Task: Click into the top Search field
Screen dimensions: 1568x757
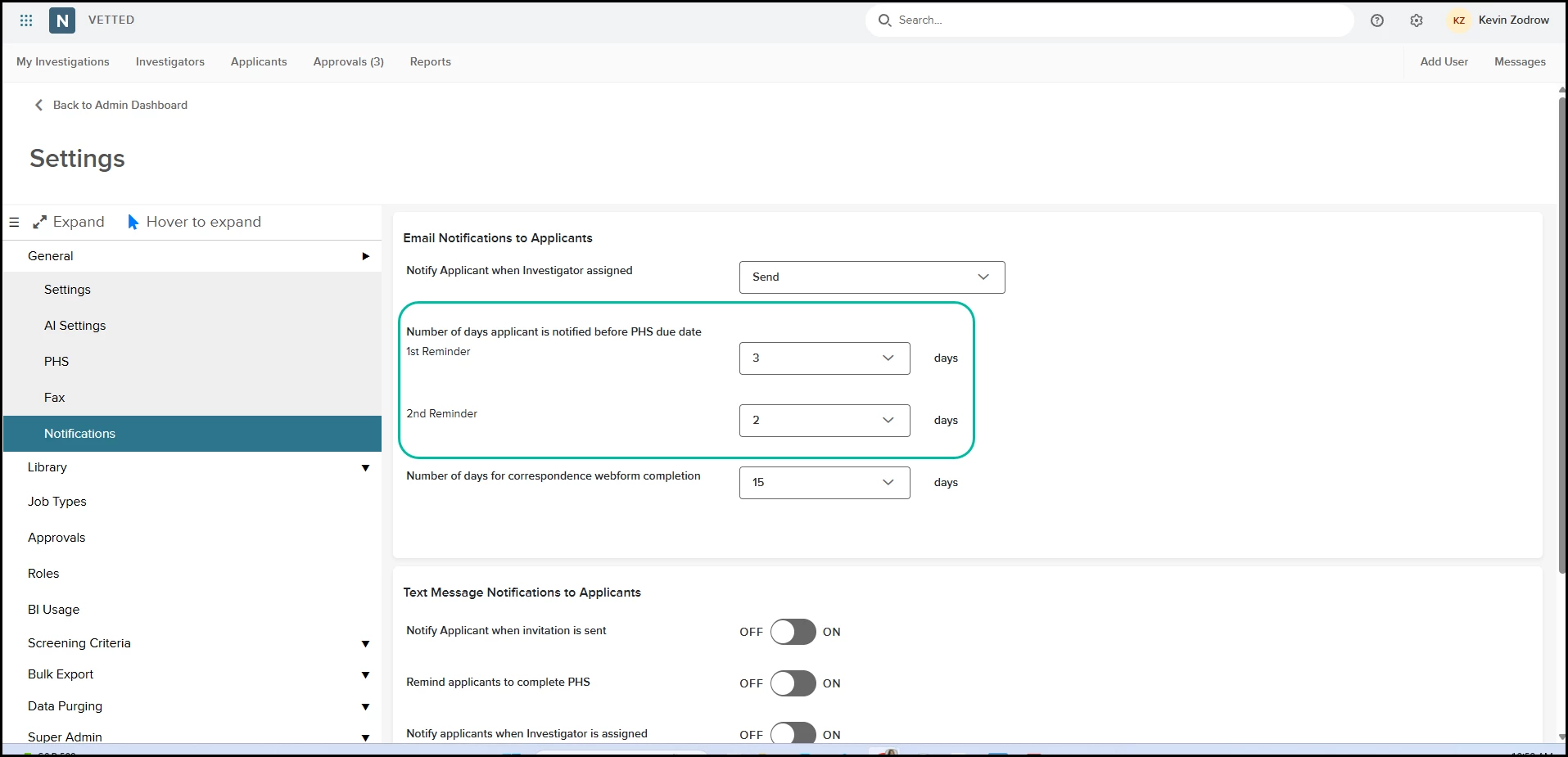Action: pos(1109,20)
